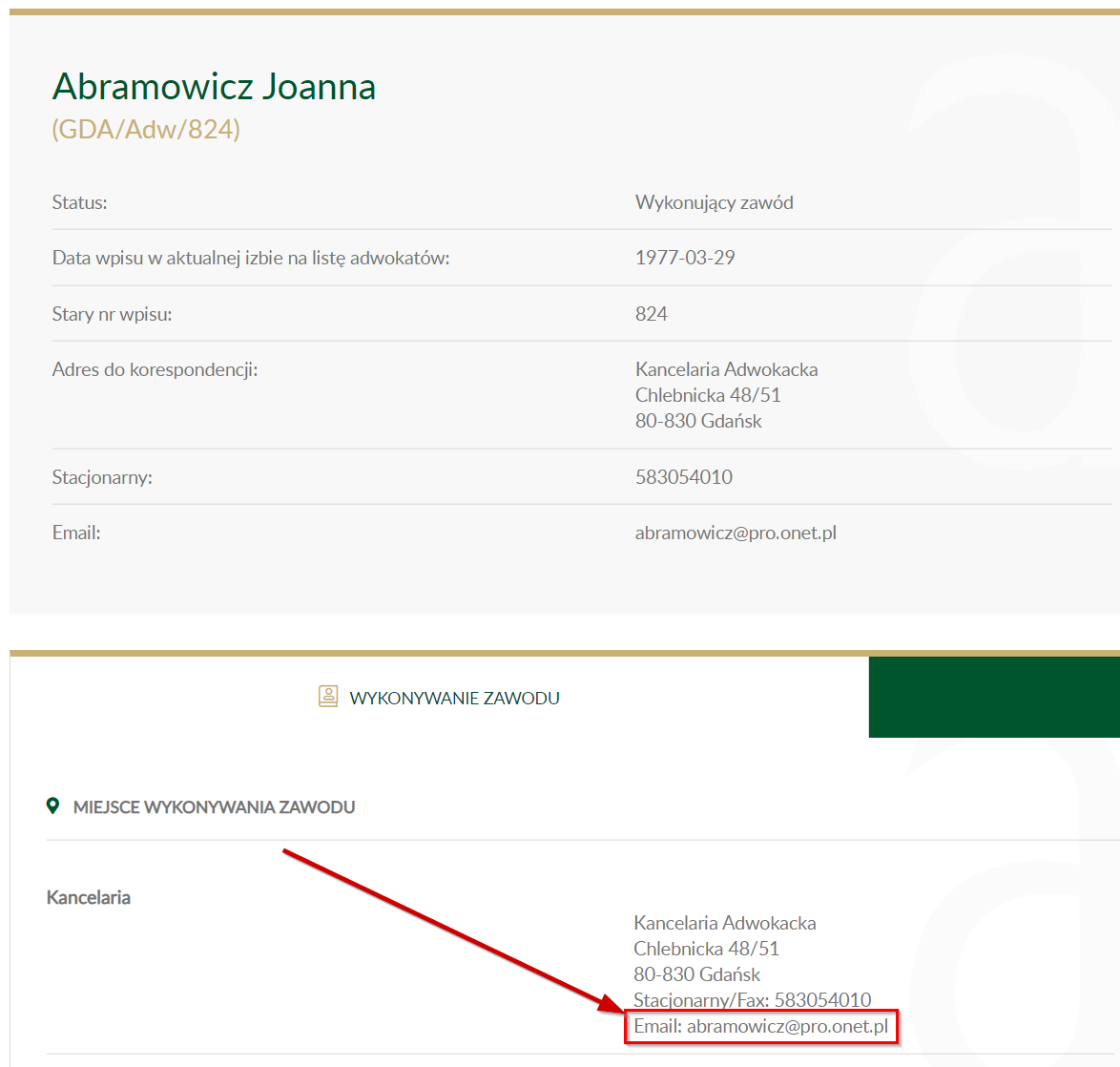This screenshot has width=1120, height=1067.
Task: Click the Email: label in the details table
Action: point(76,533)
